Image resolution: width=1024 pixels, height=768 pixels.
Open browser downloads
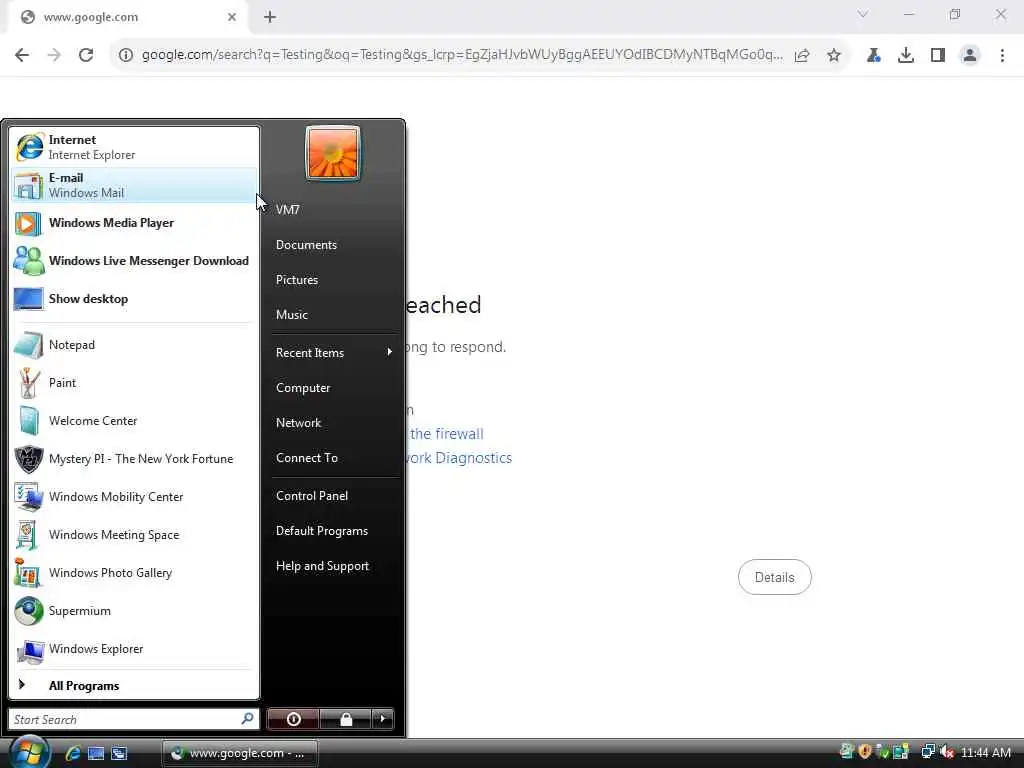click(906, 55)
